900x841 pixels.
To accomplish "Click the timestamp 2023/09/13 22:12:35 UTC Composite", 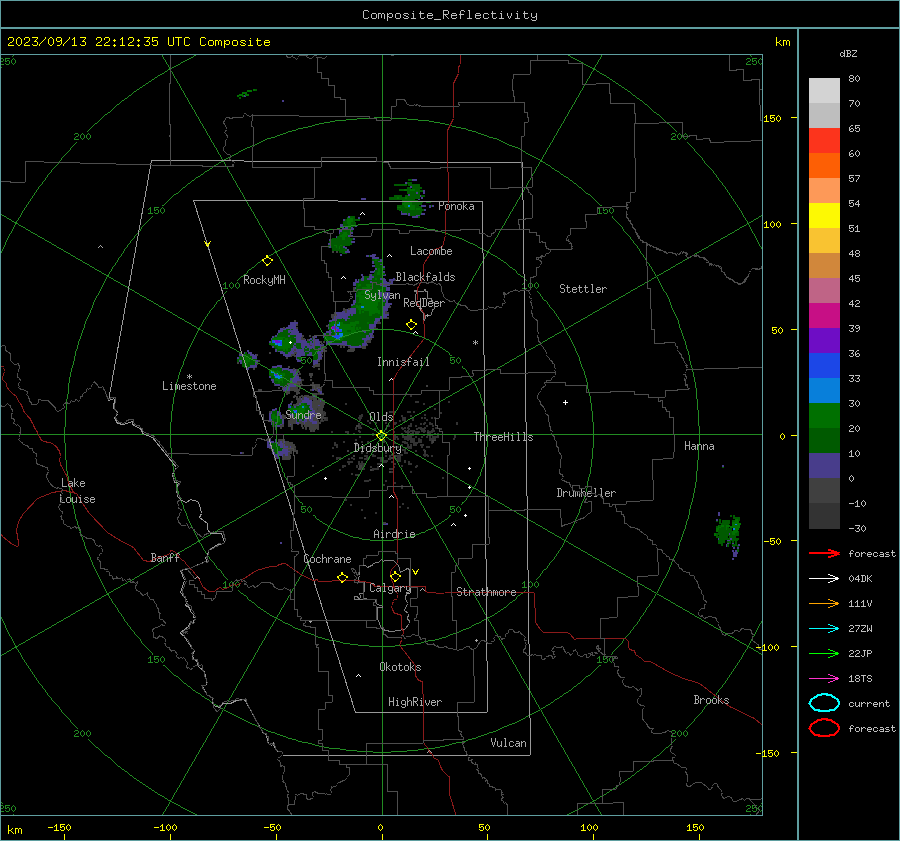I will [x=138, y=42].
